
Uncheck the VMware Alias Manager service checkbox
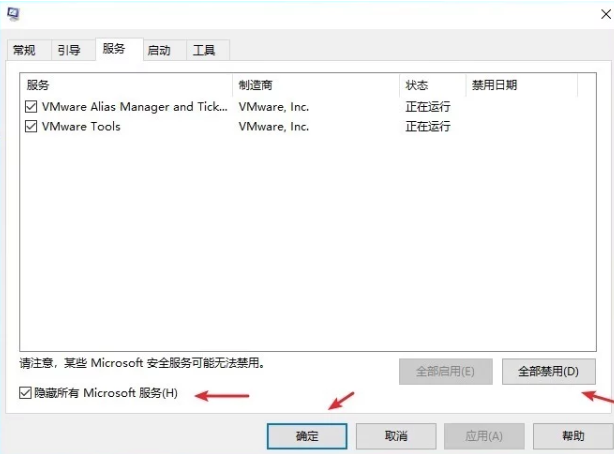point(32,106)
